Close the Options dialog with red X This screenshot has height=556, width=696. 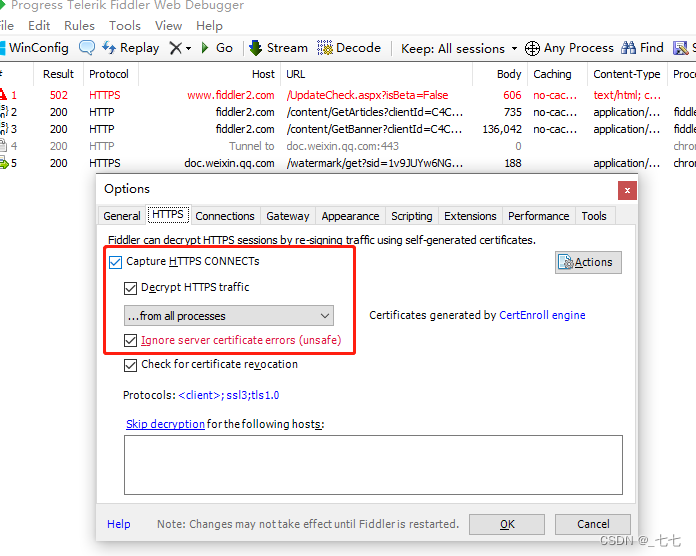pyautogui.click(x=627, y=190)
